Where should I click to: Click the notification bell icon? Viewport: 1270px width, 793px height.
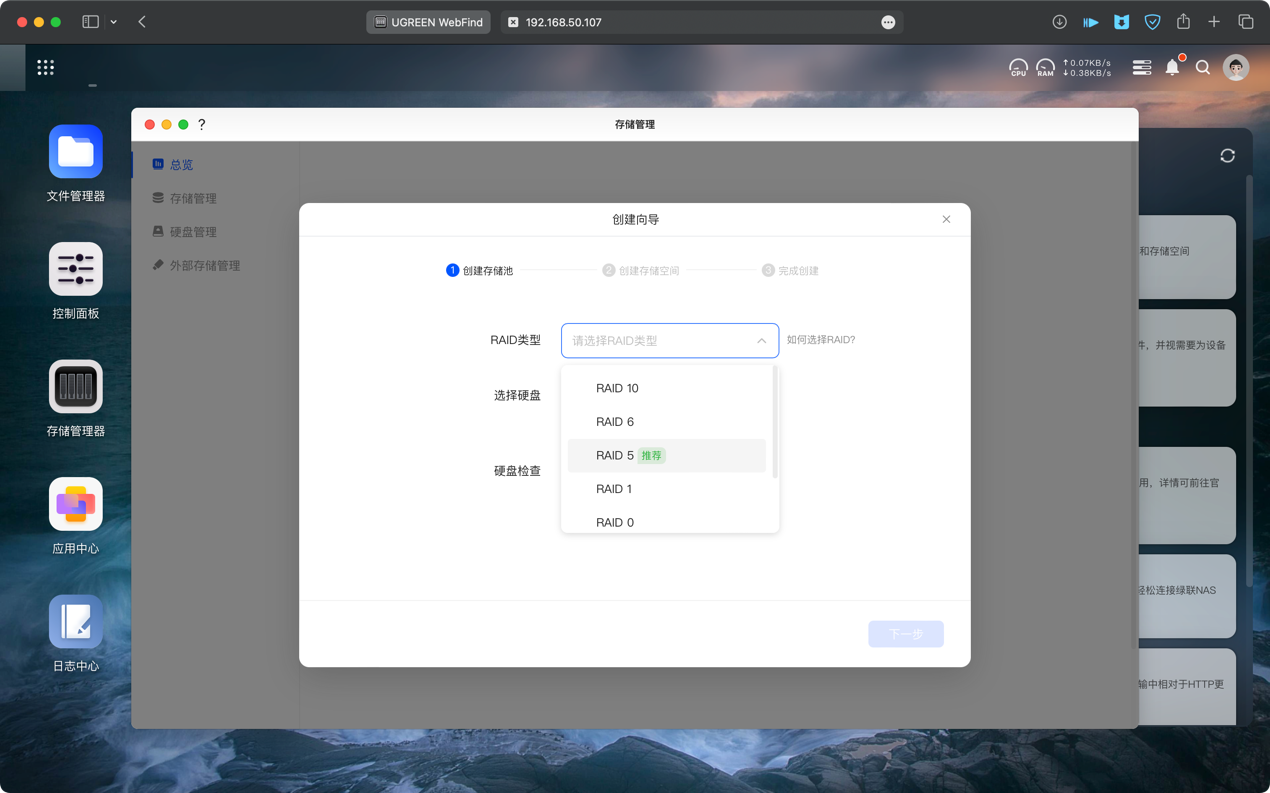coord(1172,68)
